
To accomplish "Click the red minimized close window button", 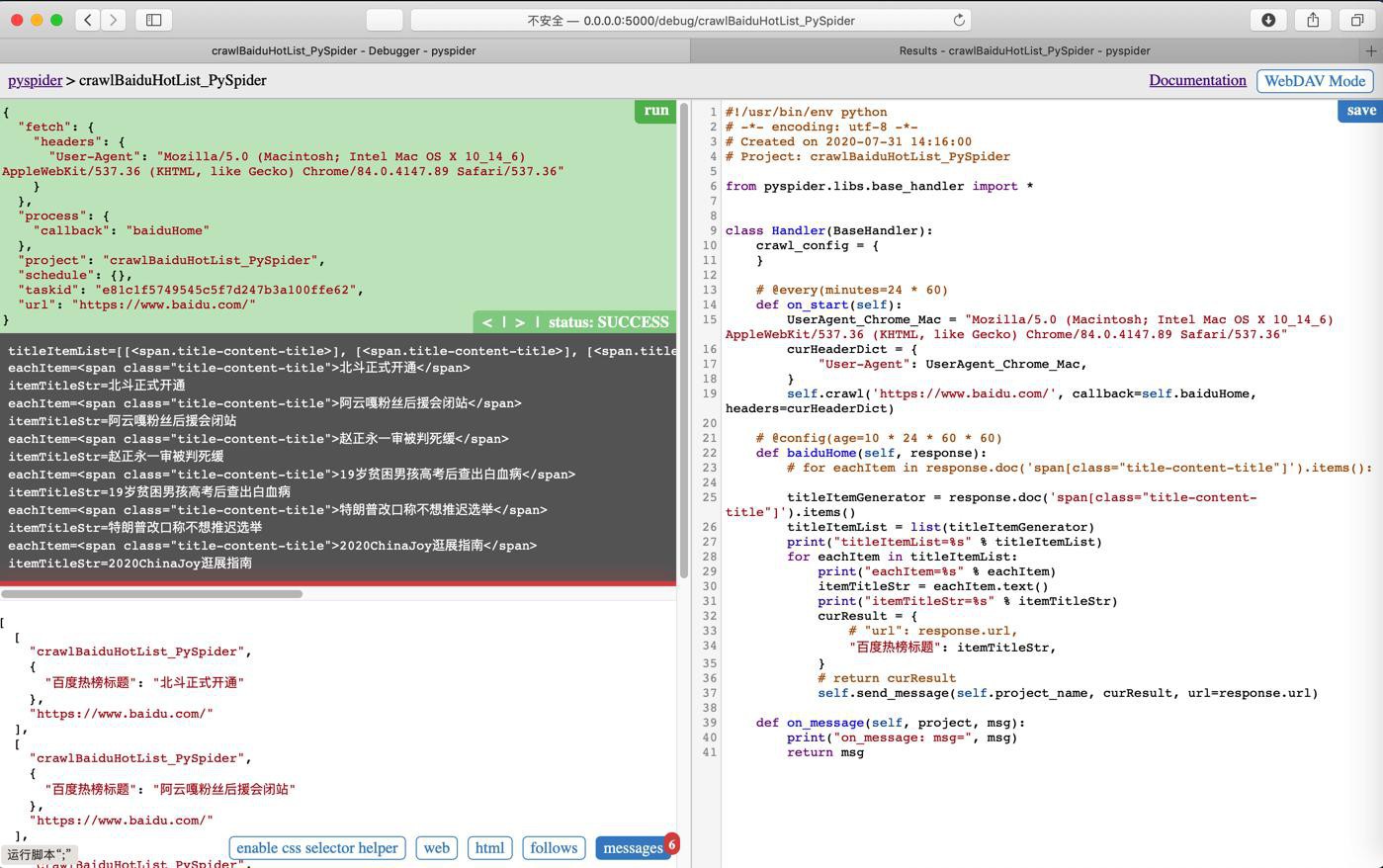I will (17, 20).
